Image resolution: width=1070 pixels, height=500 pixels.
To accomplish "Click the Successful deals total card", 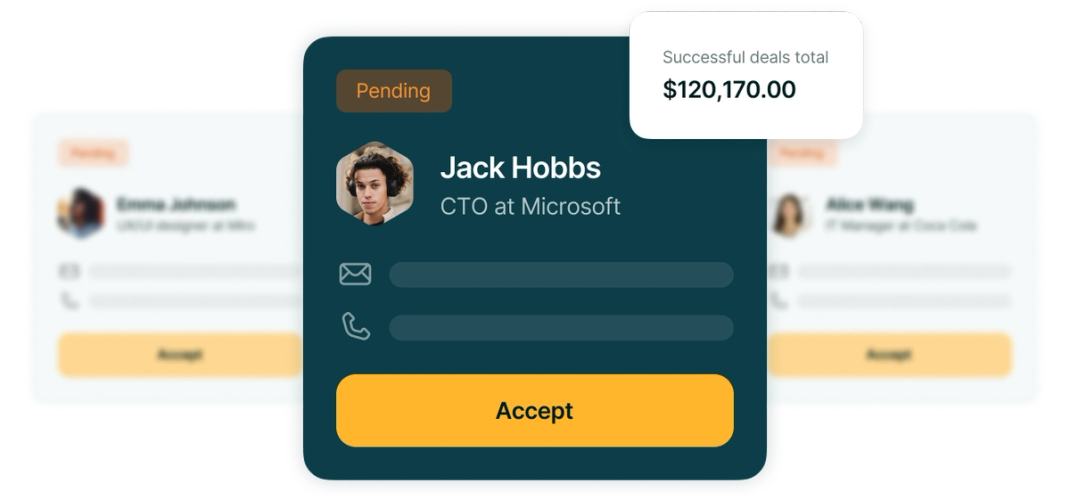I will (746, 75).
